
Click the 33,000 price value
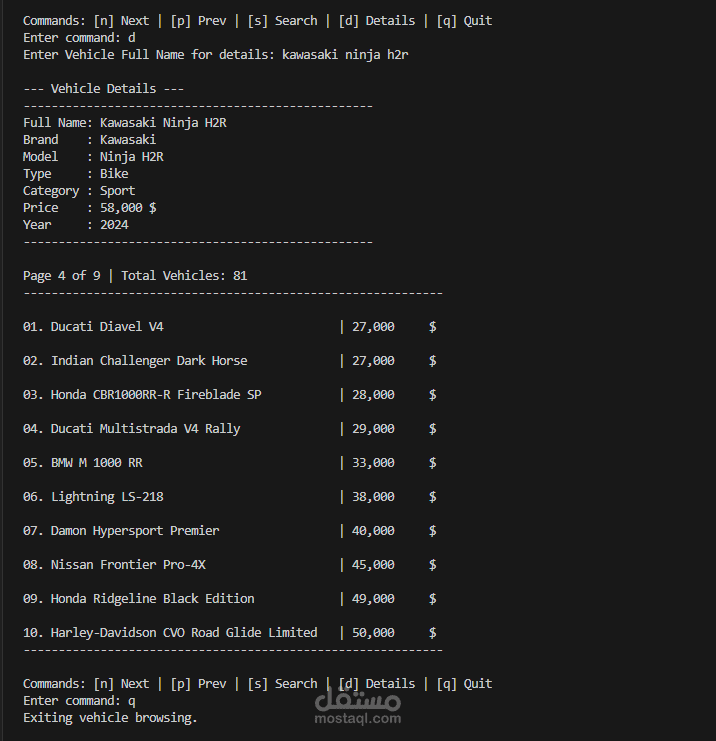click(373, 463)
